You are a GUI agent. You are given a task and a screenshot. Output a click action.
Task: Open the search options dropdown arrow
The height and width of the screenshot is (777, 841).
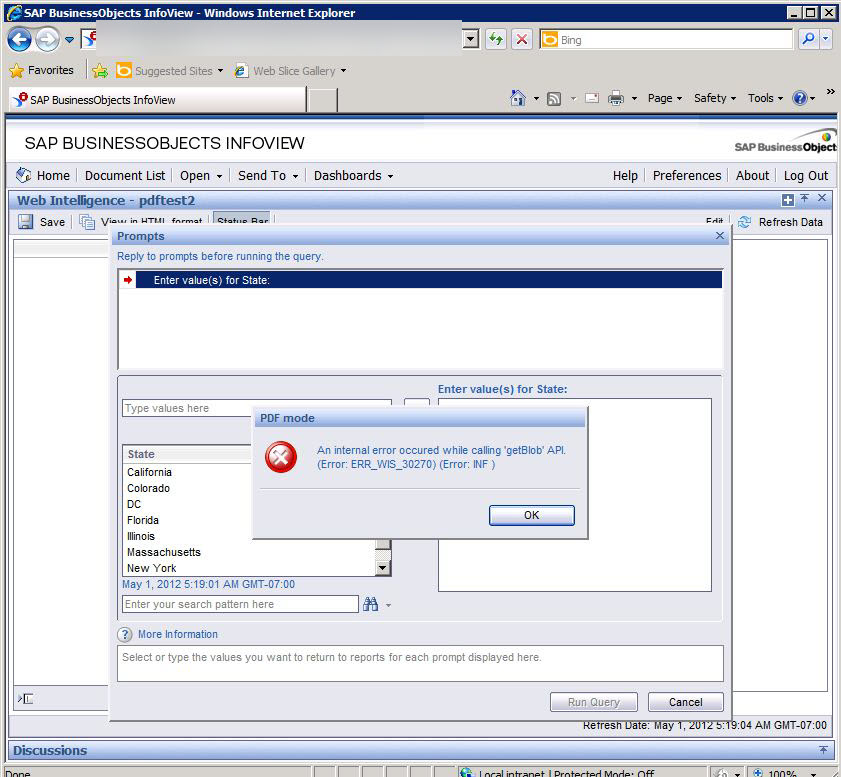(x=388, y=605)
